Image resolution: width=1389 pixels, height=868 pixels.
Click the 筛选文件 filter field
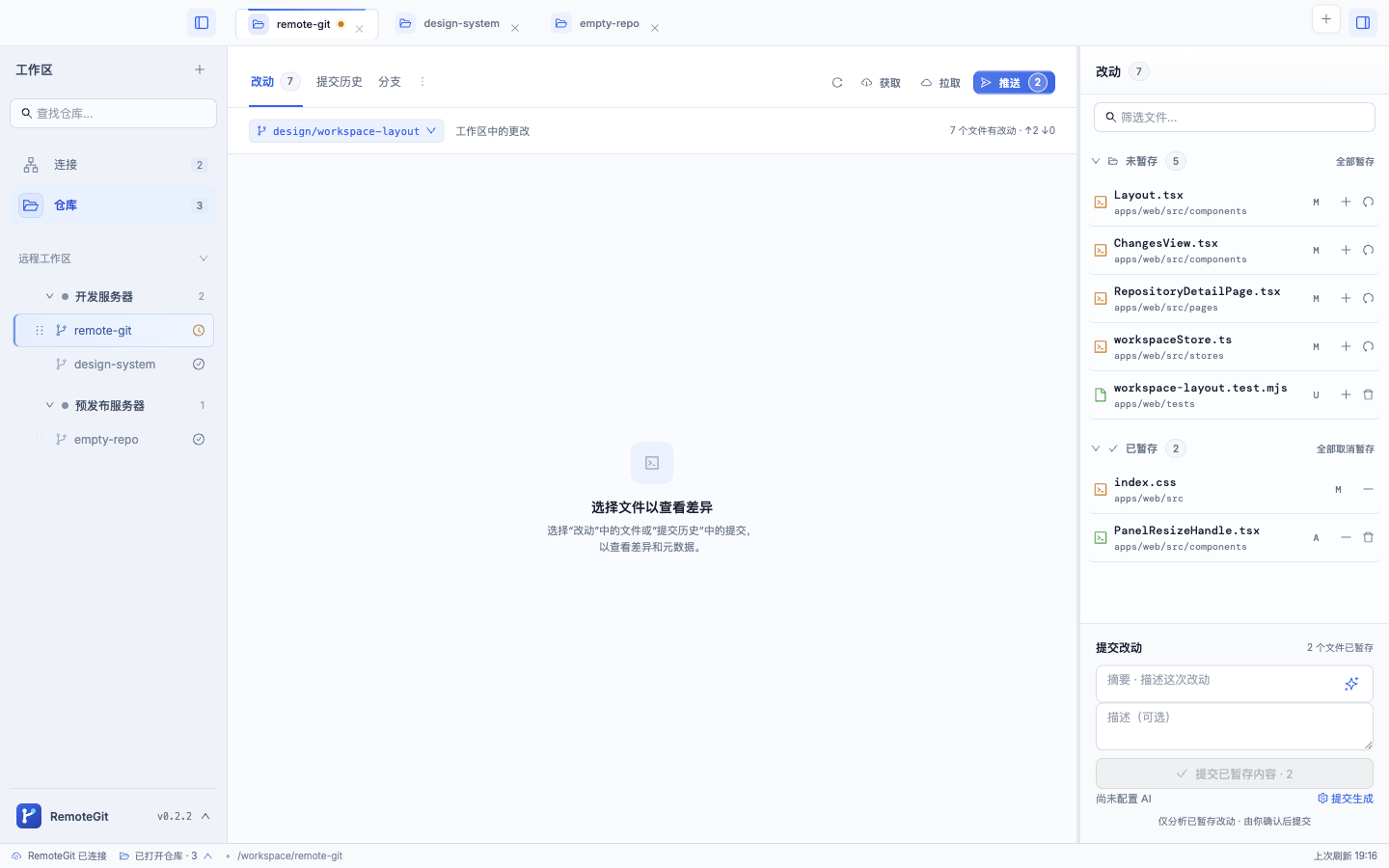(x=1235, y=117)
